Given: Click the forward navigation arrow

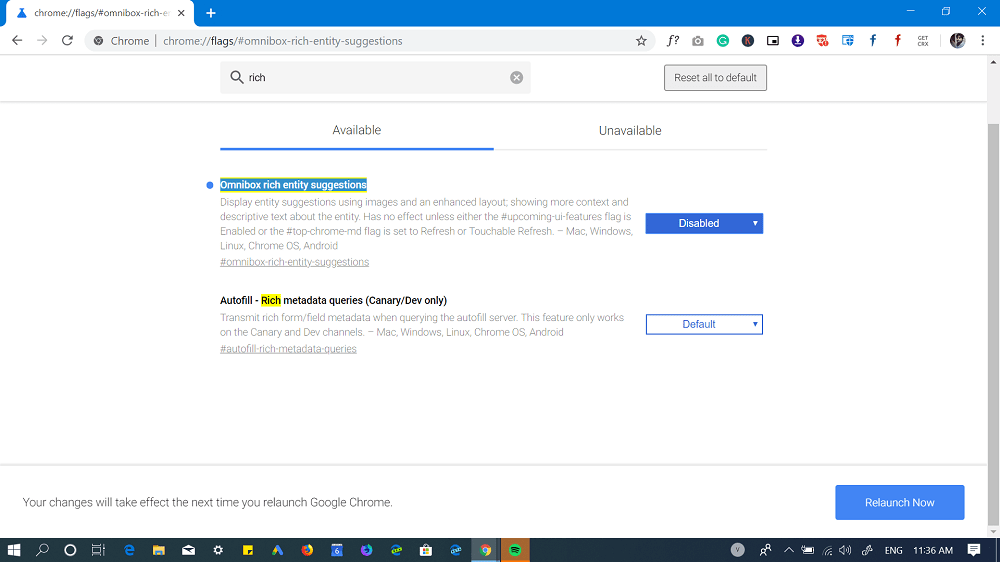Looking at the screenshot, I should [x=42, y=41].
